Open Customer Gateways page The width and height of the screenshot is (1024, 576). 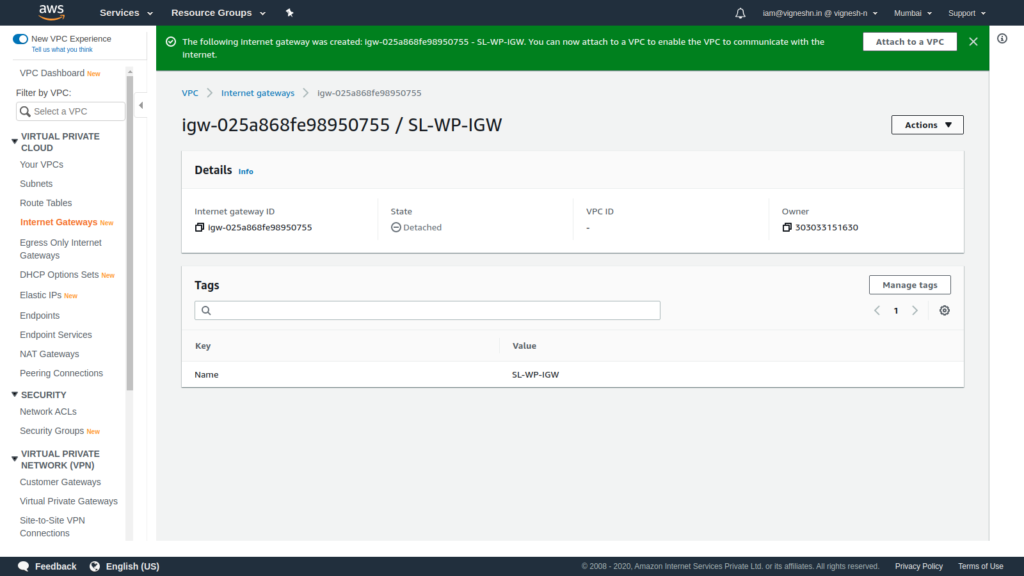(60, 482)
